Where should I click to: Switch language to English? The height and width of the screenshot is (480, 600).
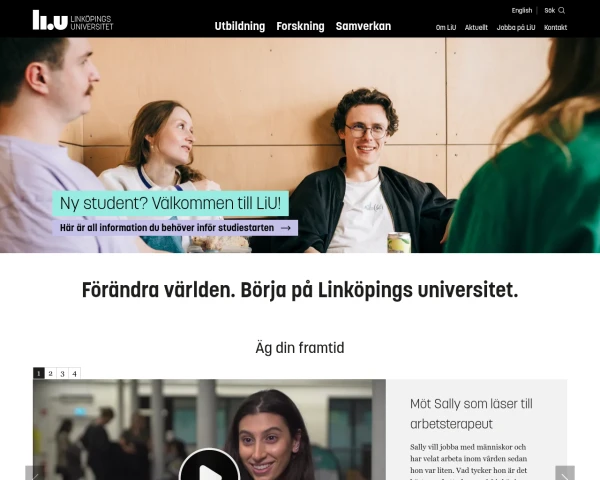pyautogui.click(x=522, y=10)
